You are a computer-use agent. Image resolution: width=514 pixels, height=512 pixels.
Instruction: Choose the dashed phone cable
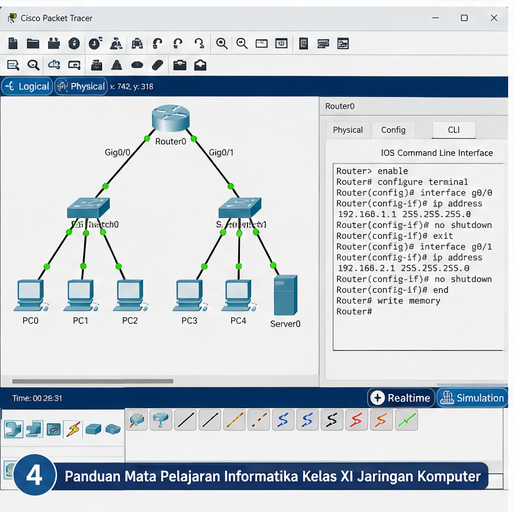click(259, 420)
